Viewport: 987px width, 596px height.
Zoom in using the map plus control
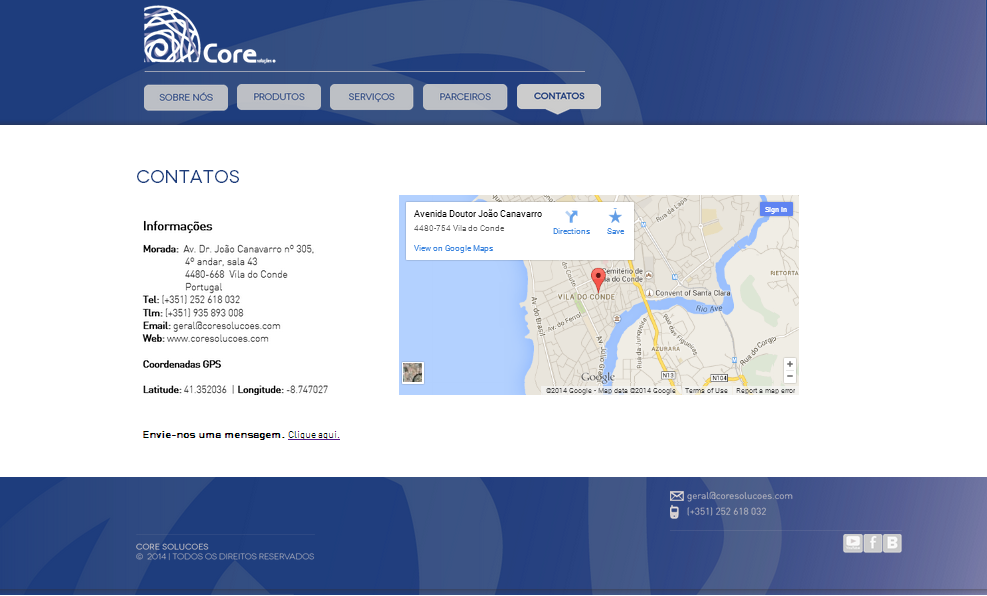point(788,363)
